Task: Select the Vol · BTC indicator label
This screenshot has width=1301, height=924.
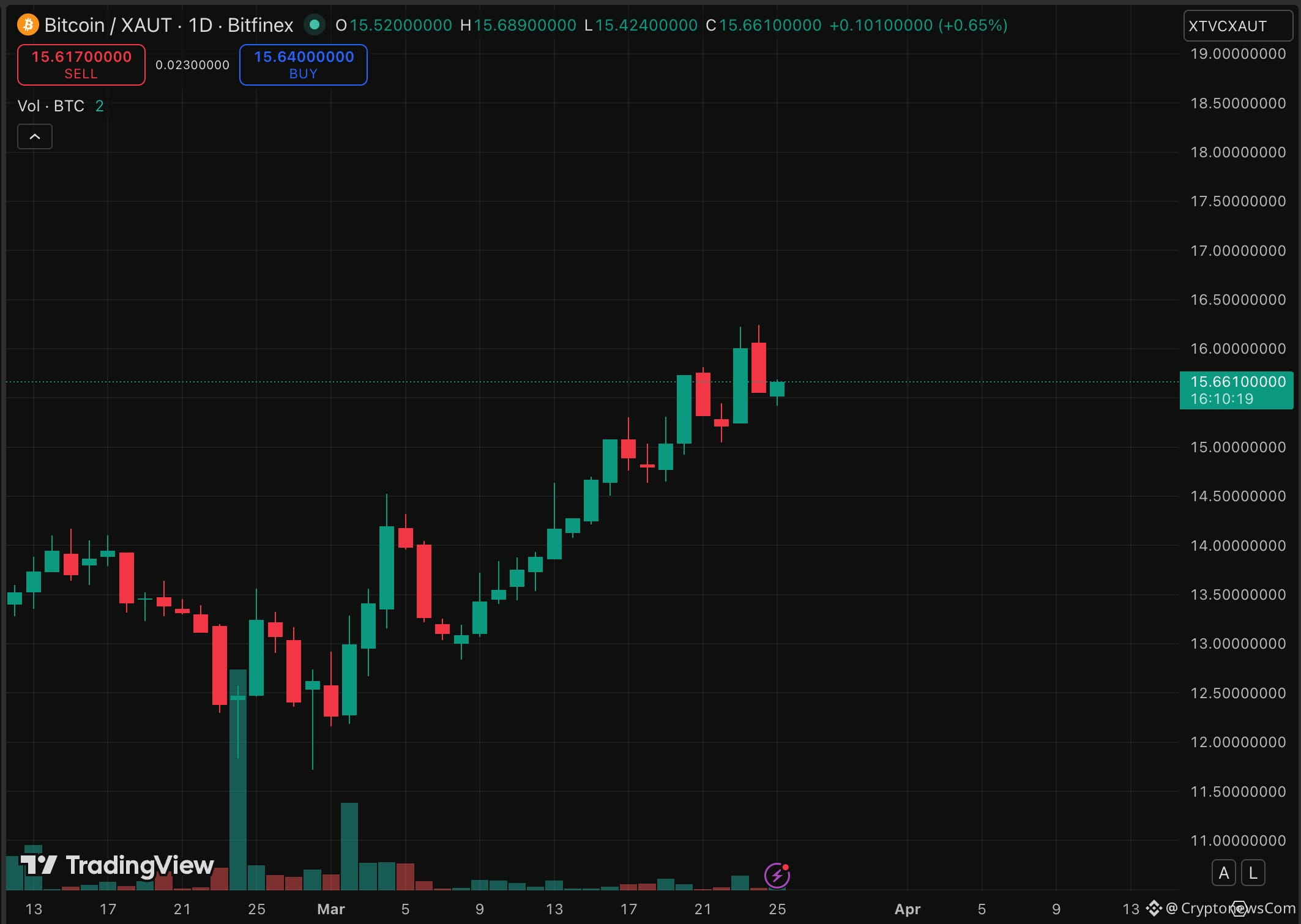Action: [51, 106]
